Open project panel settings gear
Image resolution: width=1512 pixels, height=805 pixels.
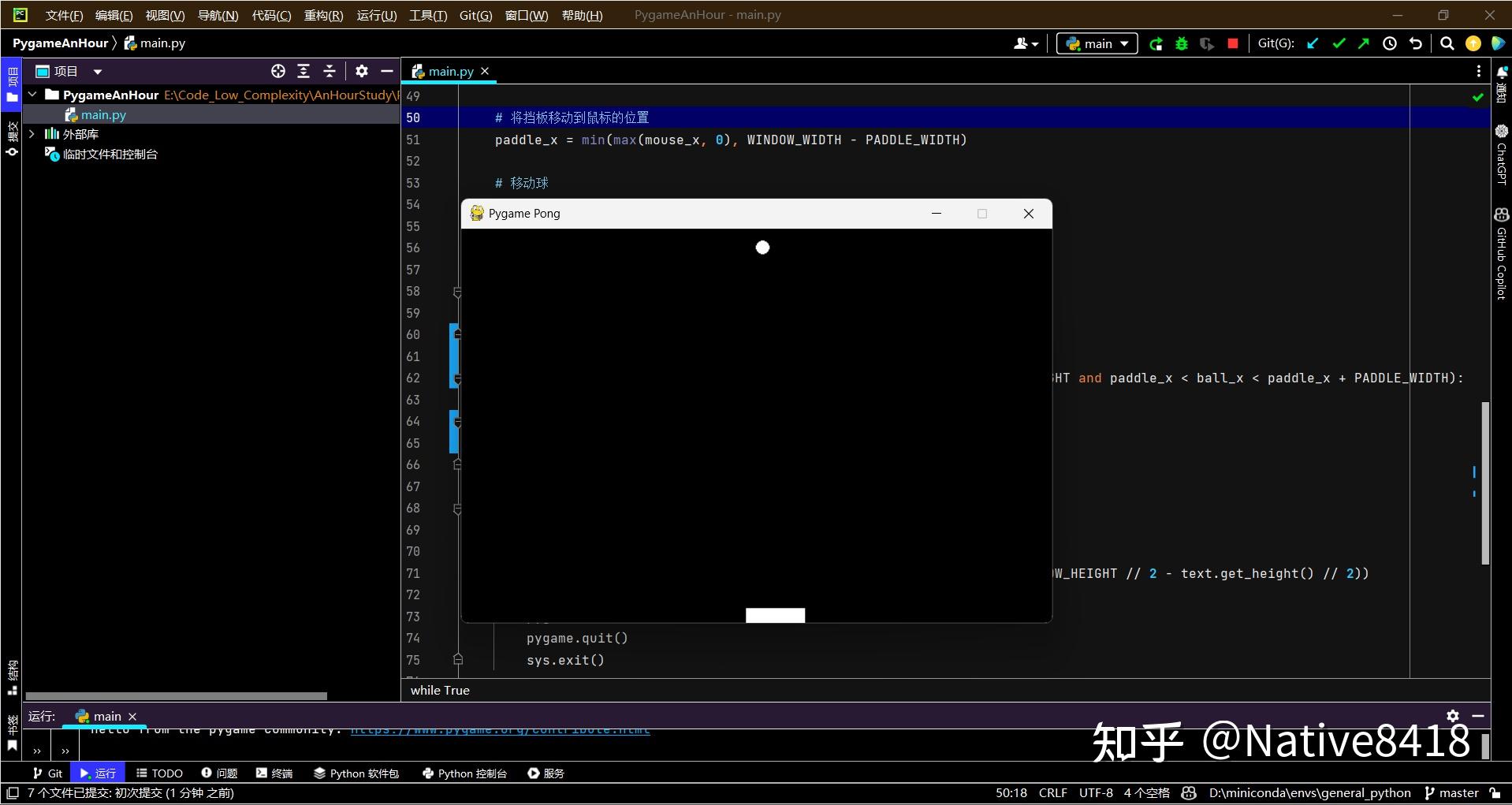[361, 71]
